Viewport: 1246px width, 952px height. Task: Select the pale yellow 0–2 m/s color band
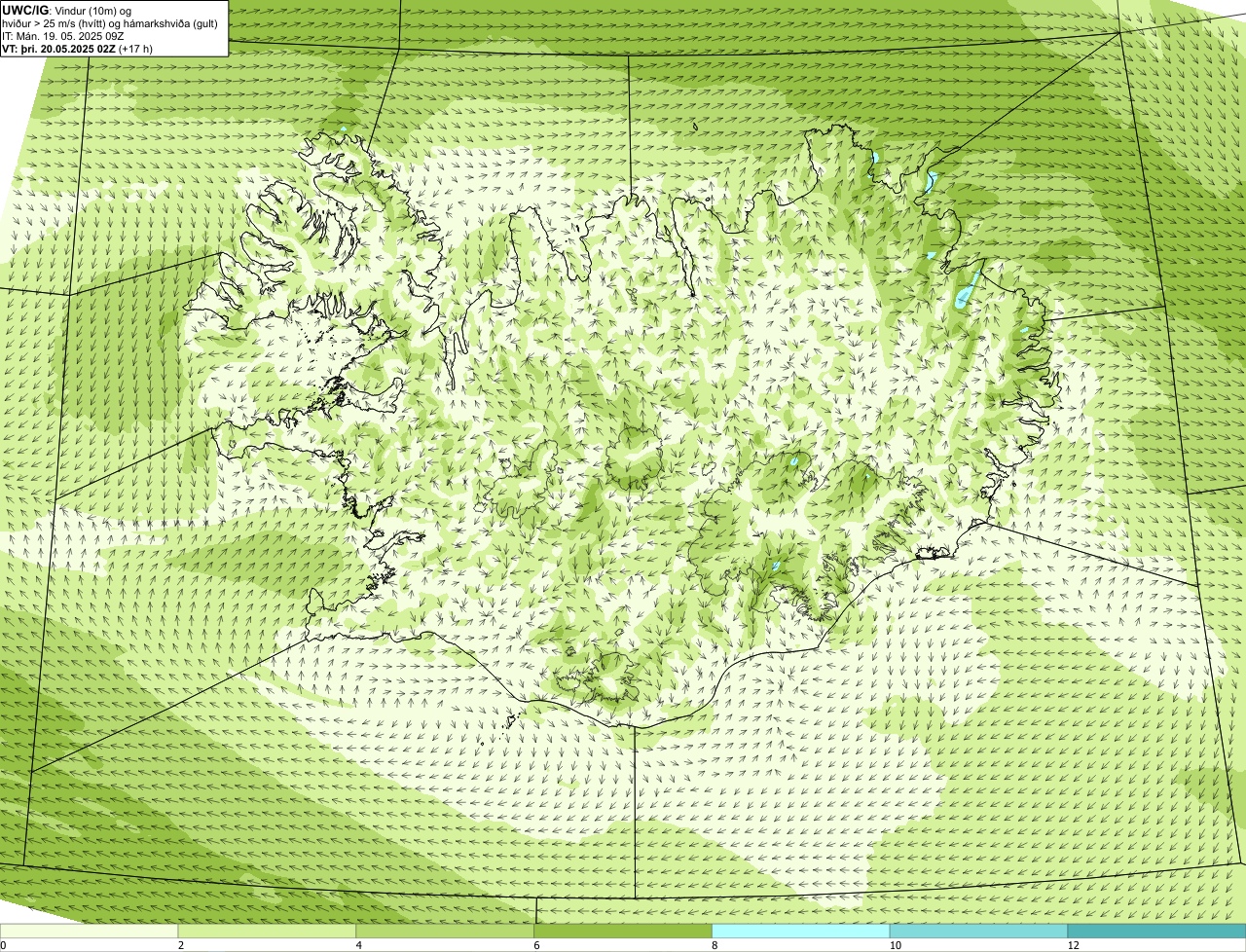coord(90,931)
